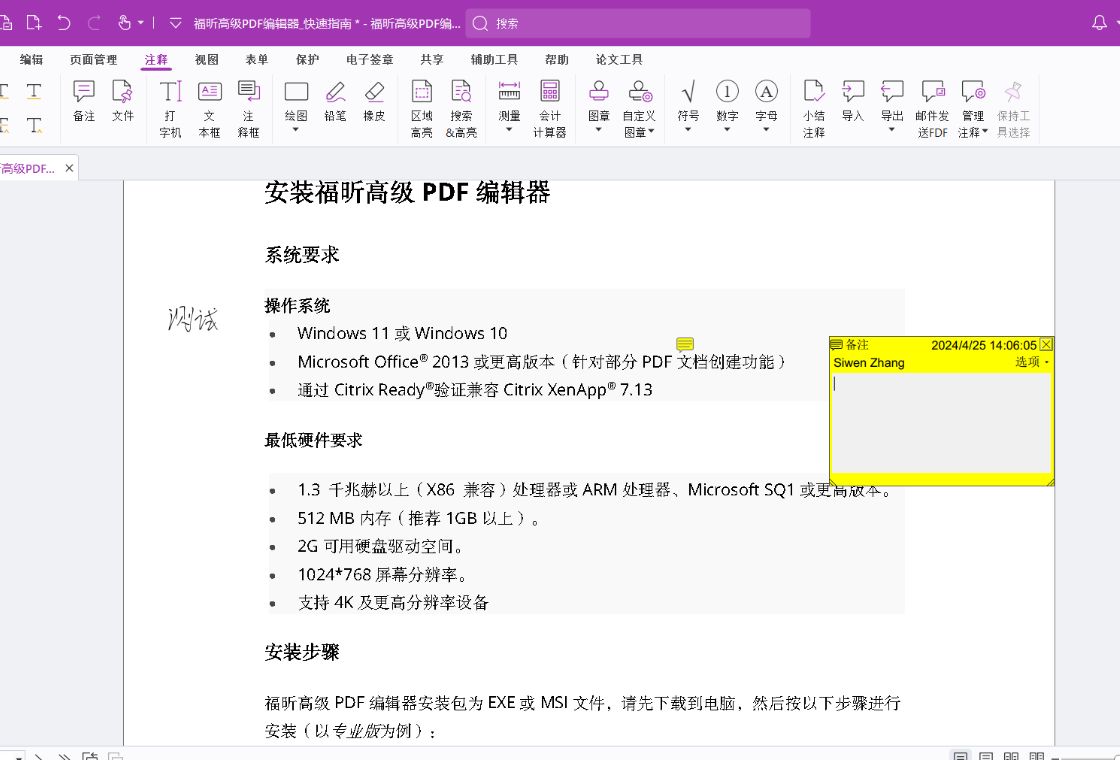
Task: Click the yellow note icon on the page
Action: 684,345
